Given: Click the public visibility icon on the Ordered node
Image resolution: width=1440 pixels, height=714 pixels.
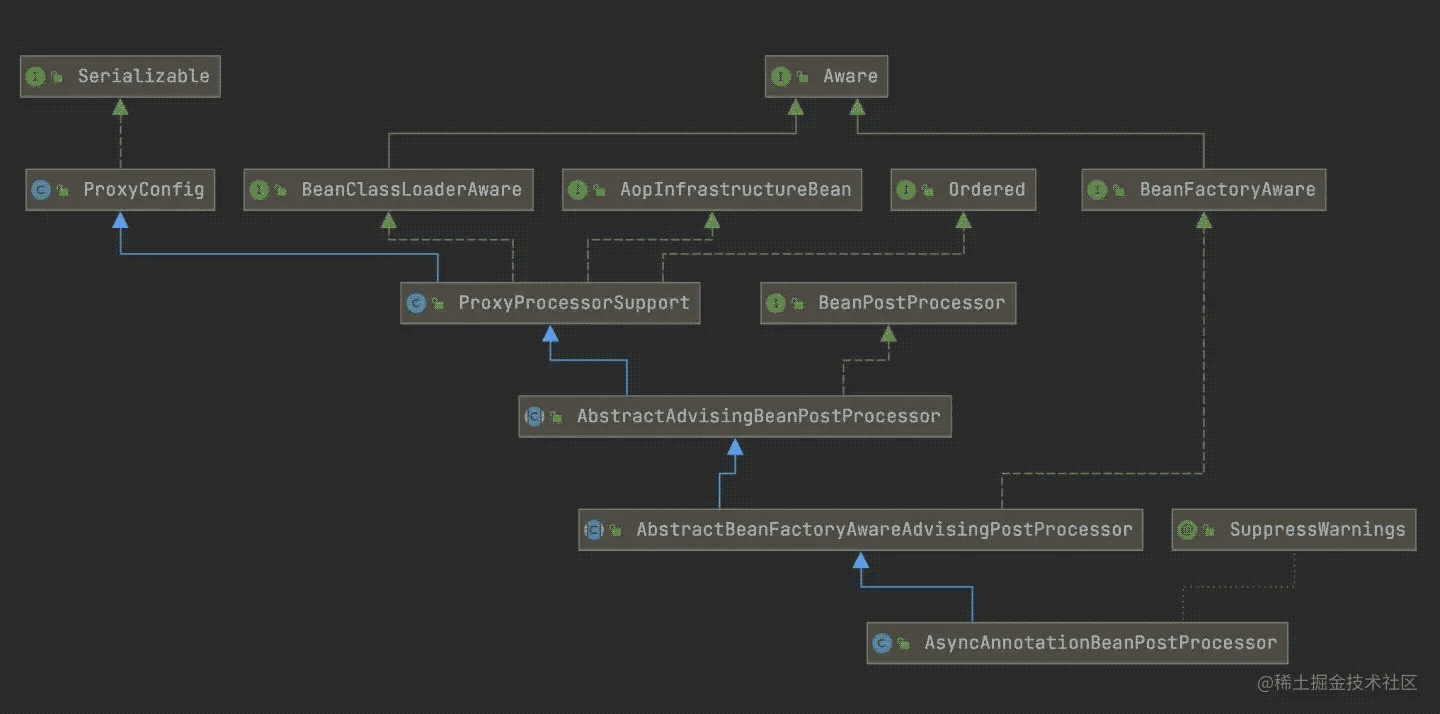Looking at the screenshot, I should [x=929, y=189].
